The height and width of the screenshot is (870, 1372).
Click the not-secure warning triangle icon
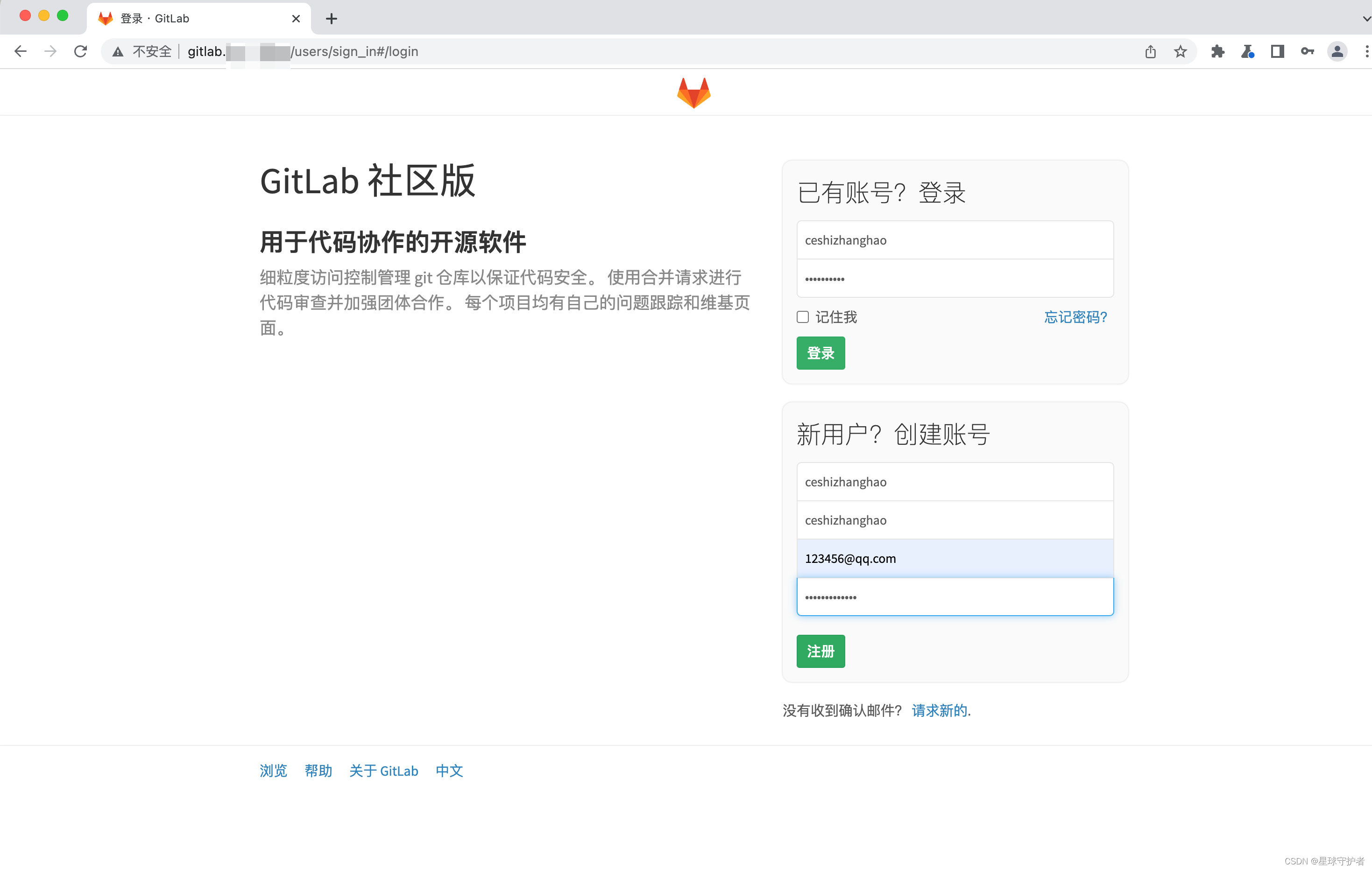tap(118, 52)
